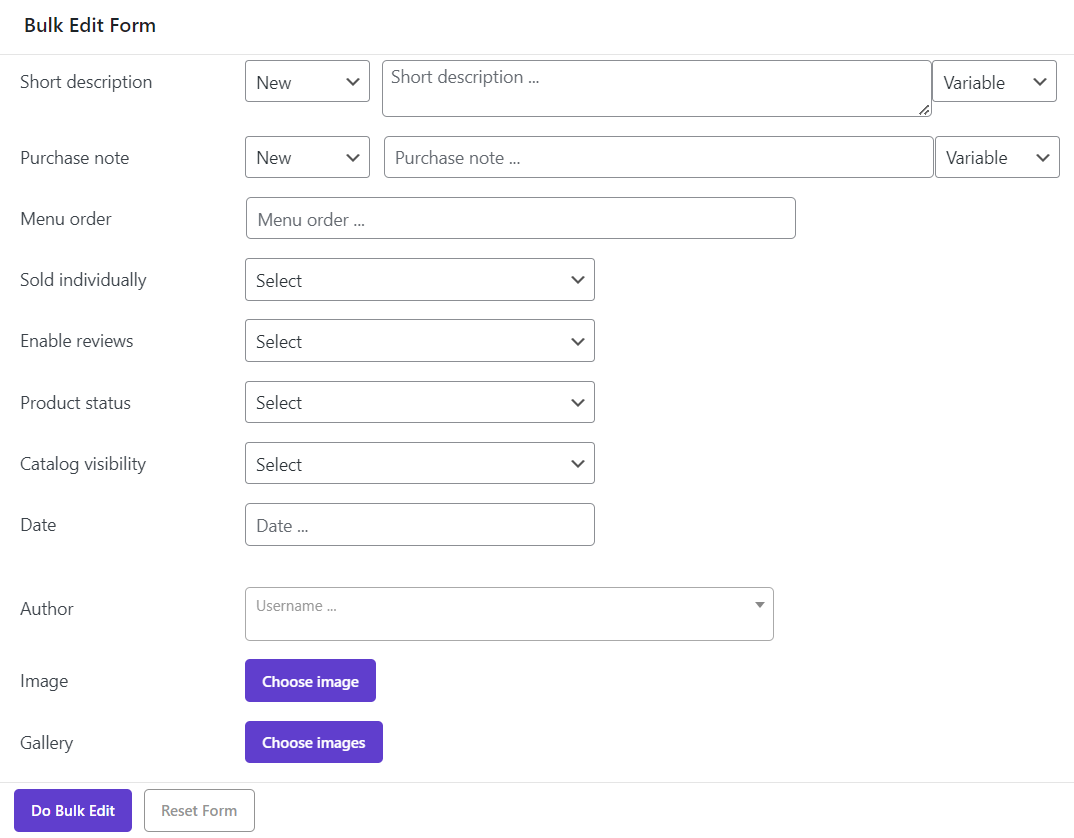Click the Author username search field
This screenshot has height=838, width=1074.
[495, 612]
